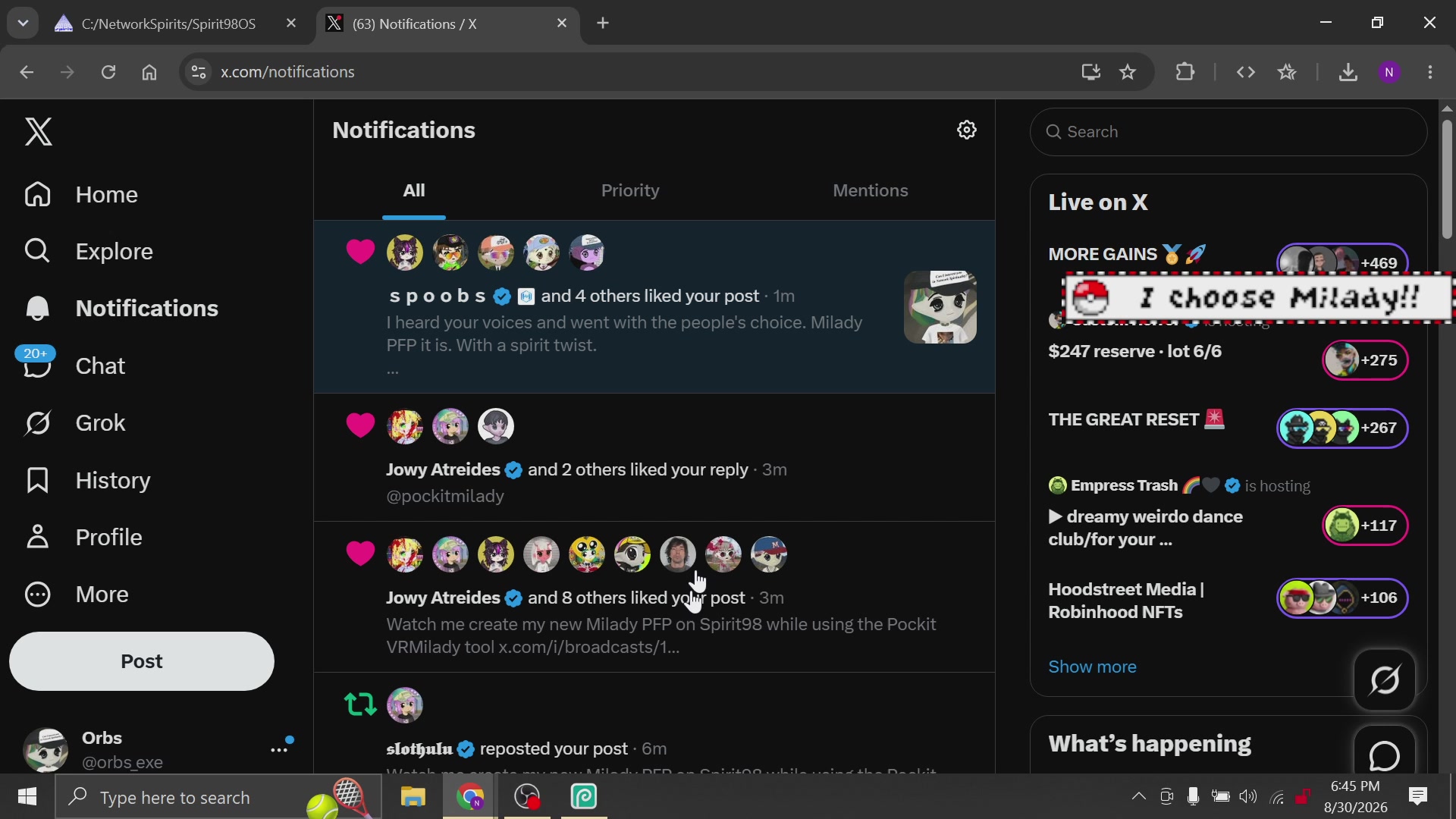
Task: Open the new tab plus button
Action: 603,24
